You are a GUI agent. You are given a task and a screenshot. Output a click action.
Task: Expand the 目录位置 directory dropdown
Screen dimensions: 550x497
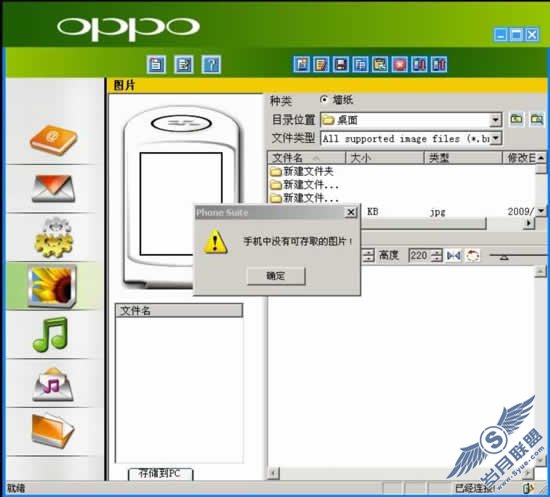point(495,120)
